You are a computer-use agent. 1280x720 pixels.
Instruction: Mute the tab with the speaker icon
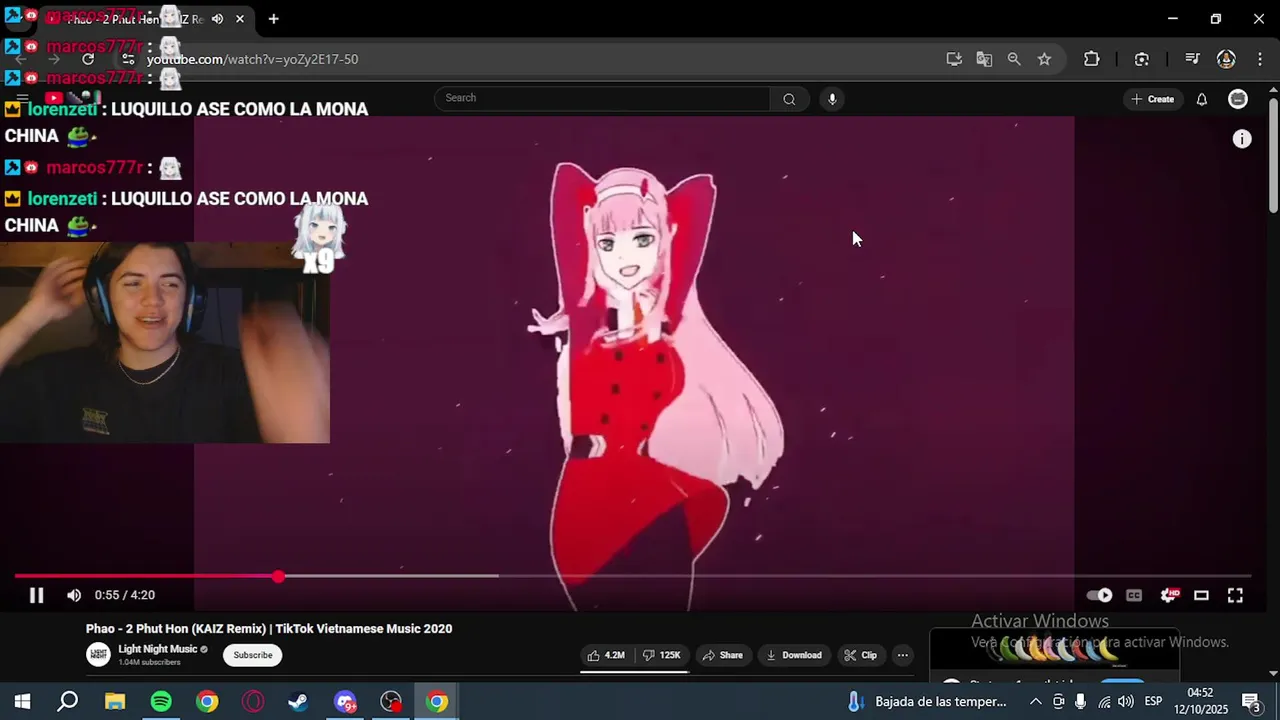pos(217,19)
